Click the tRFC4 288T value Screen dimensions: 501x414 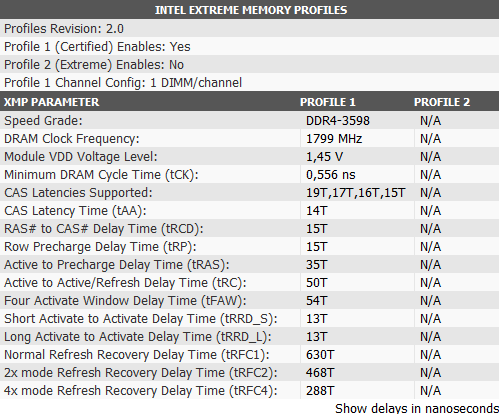pyautogui.click(x=320, y=391)
